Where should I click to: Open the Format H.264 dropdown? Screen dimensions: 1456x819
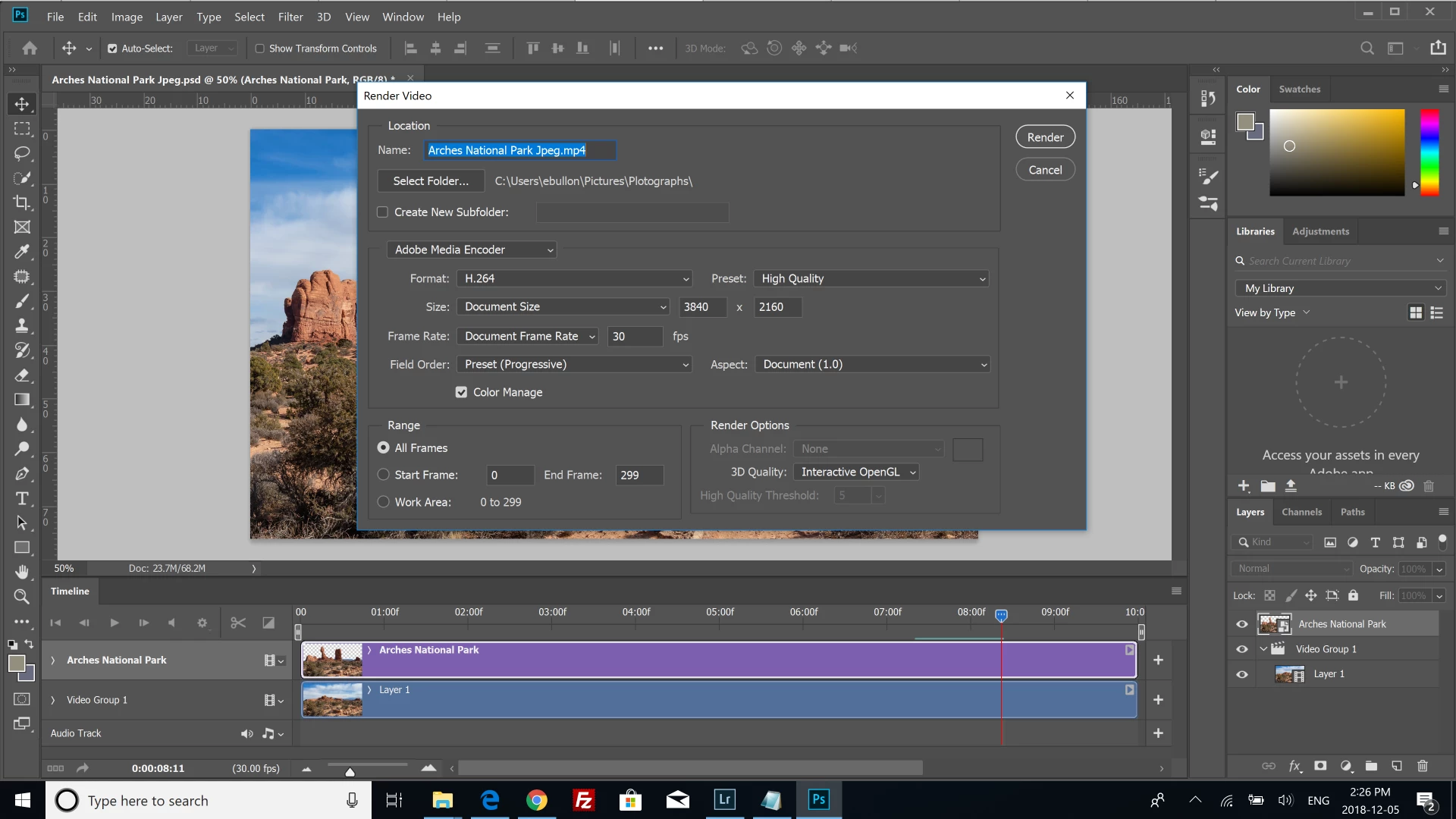[x=574, y=278]
